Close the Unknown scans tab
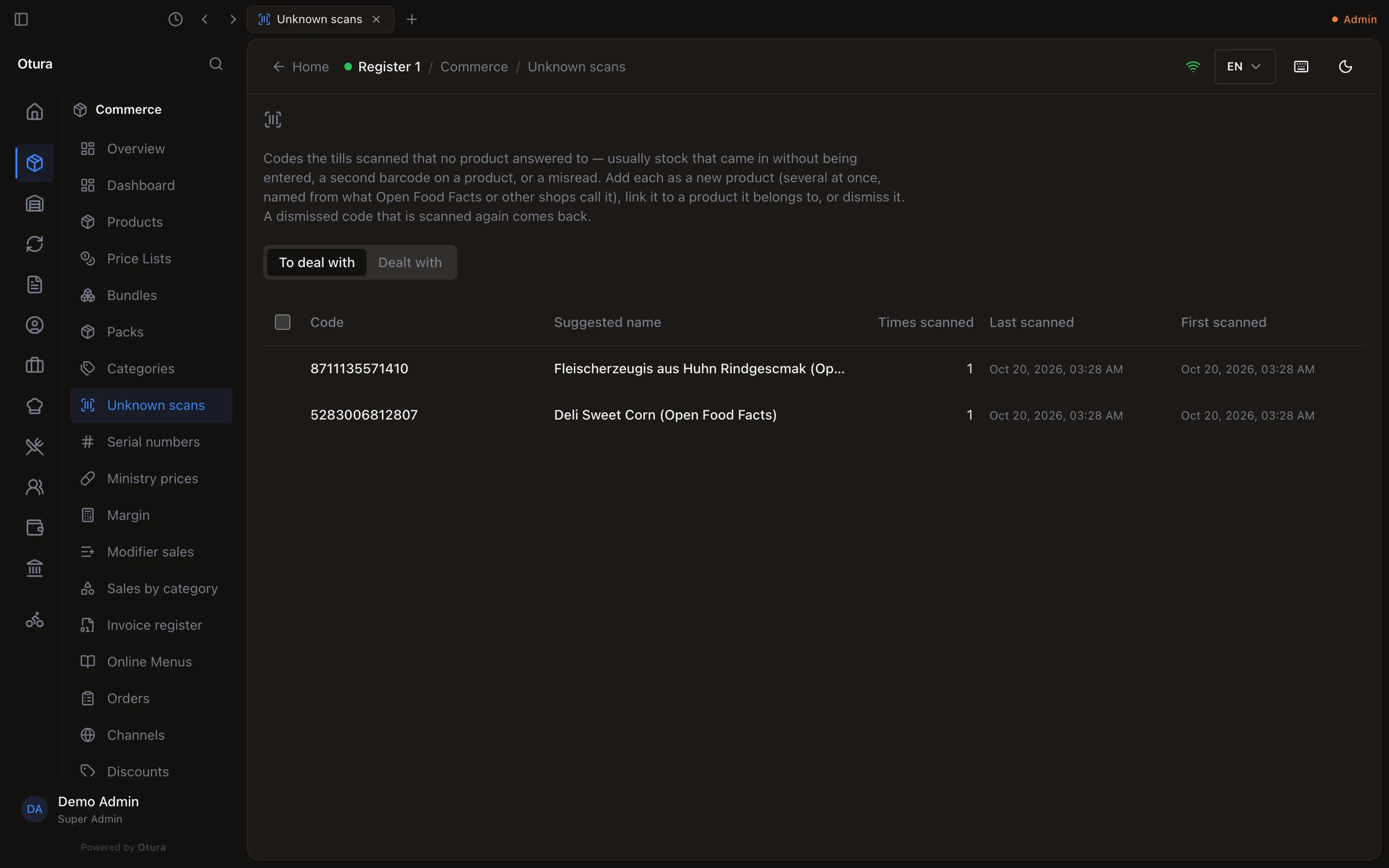 [x=377, y=19]
